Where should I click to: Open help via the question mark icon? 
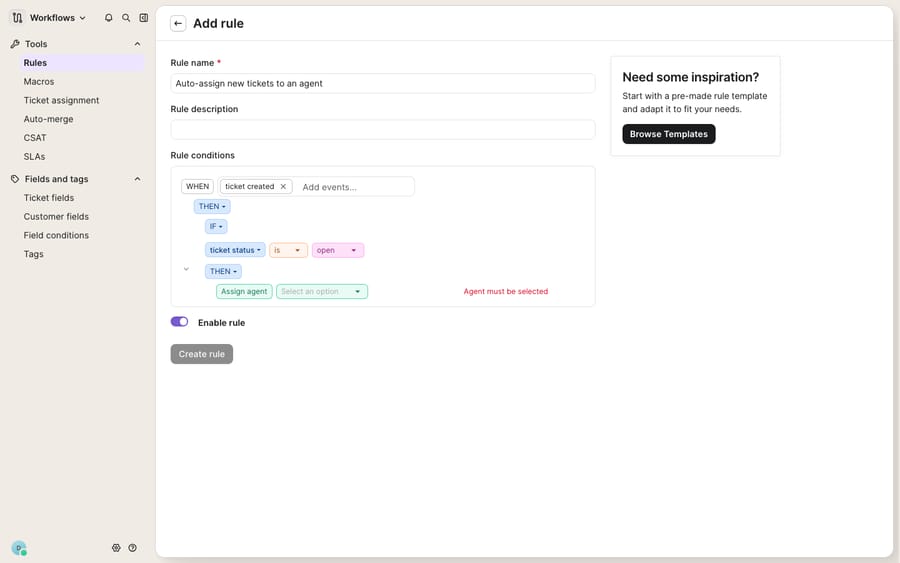[x=133, y=548]
